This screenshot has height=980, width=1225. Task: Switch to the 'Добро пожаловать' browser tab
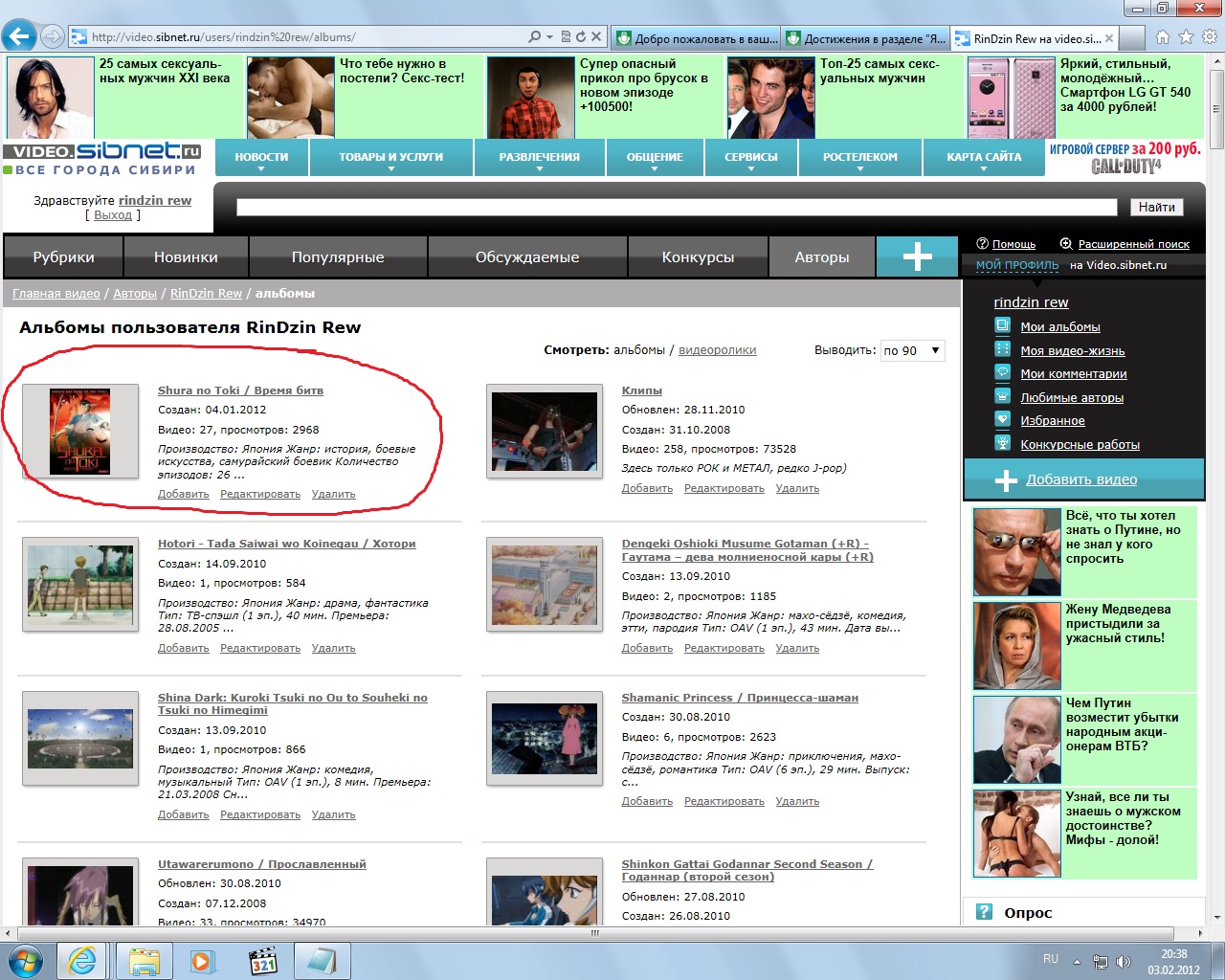[x=695, y=38]
